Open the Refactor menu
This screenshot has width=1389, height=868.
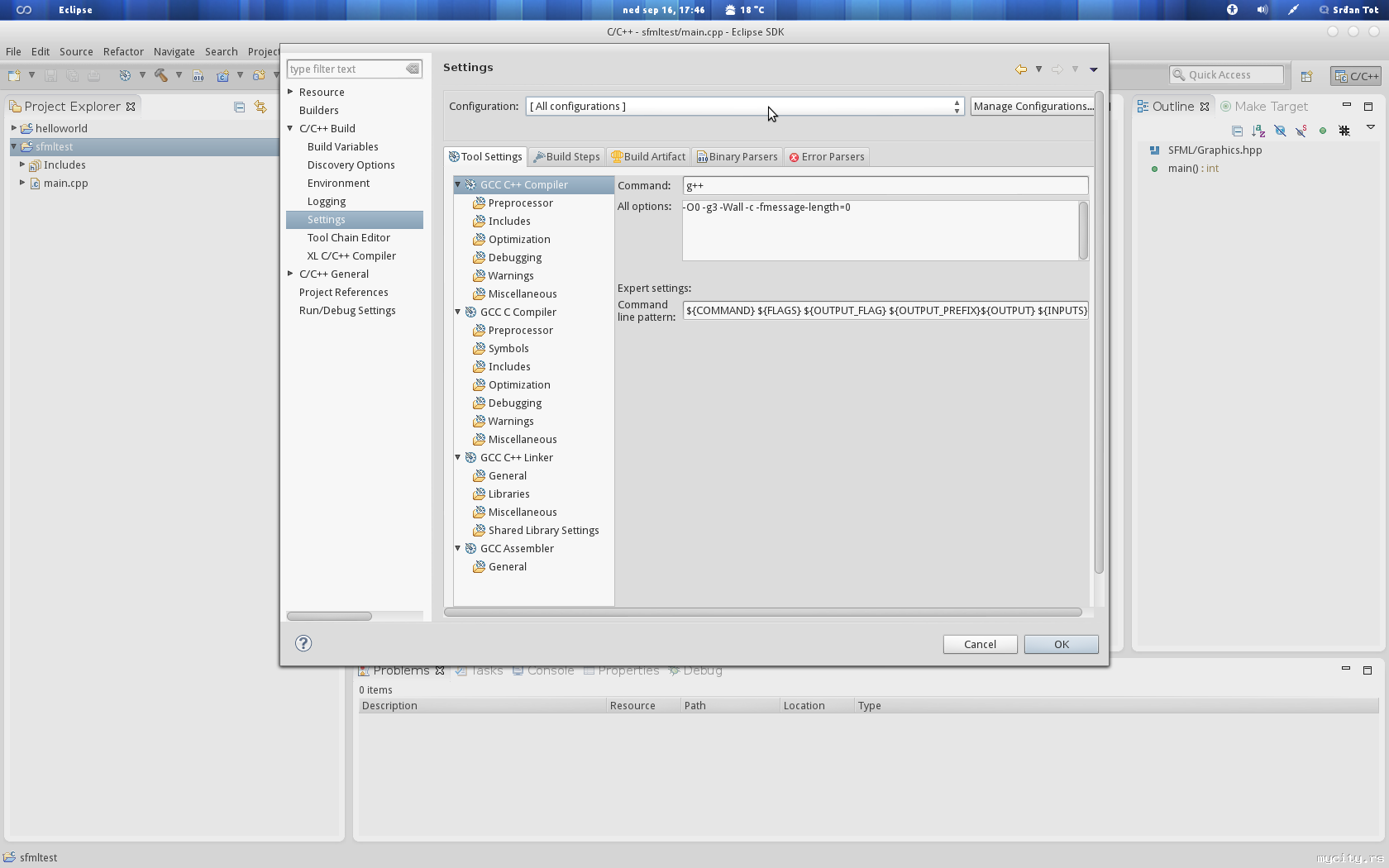tap(123, 51)
